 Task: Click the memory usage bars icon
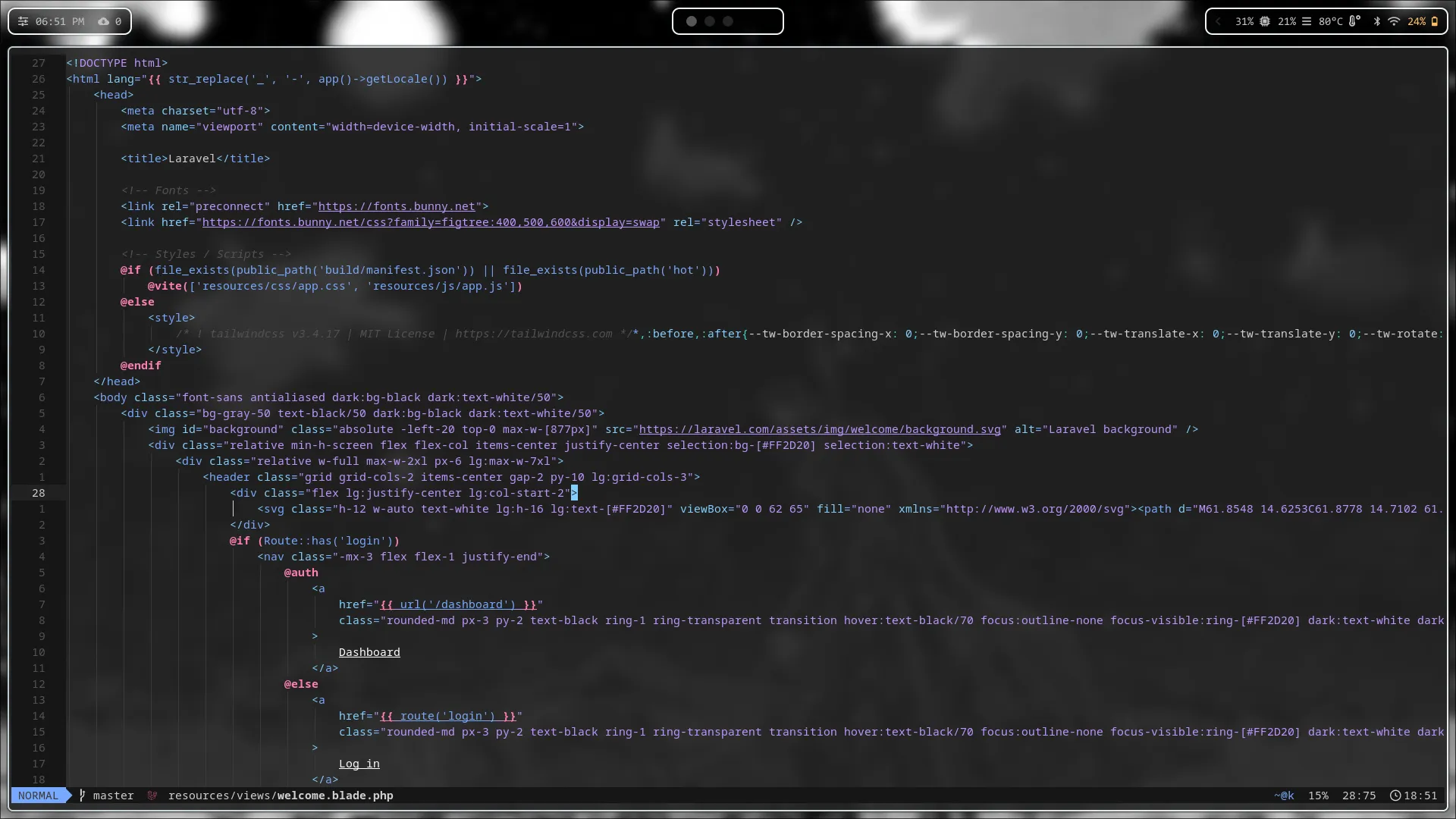[1307, 21]
